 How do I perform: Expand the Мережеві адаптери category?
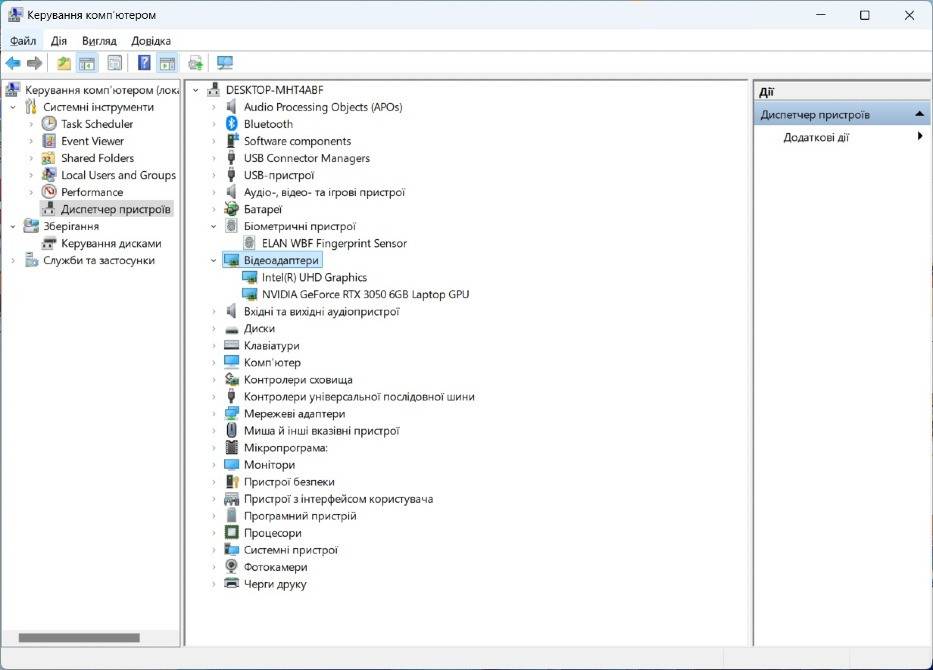pos(214,413)
